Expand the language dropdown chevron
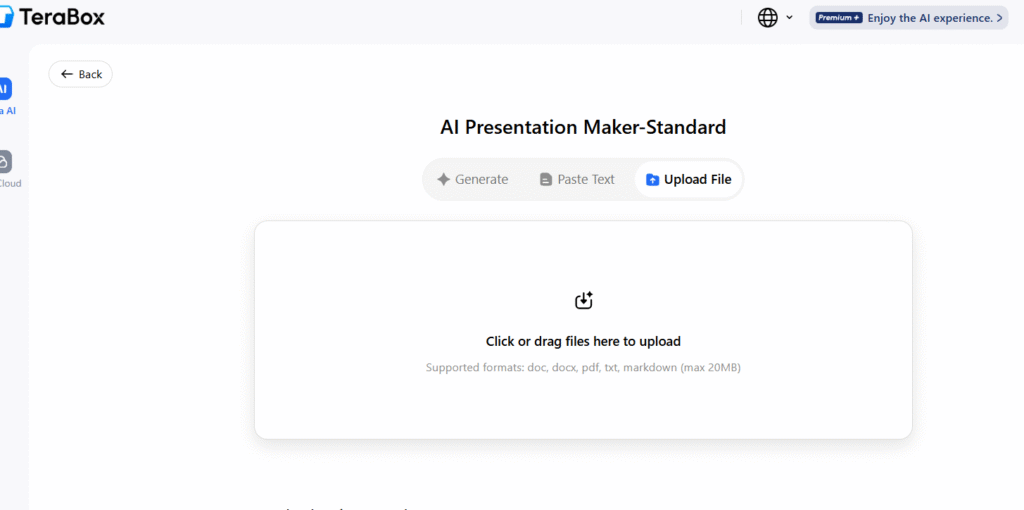The image size is (1024, 510). pyautogui.click(x=789, y=17)
